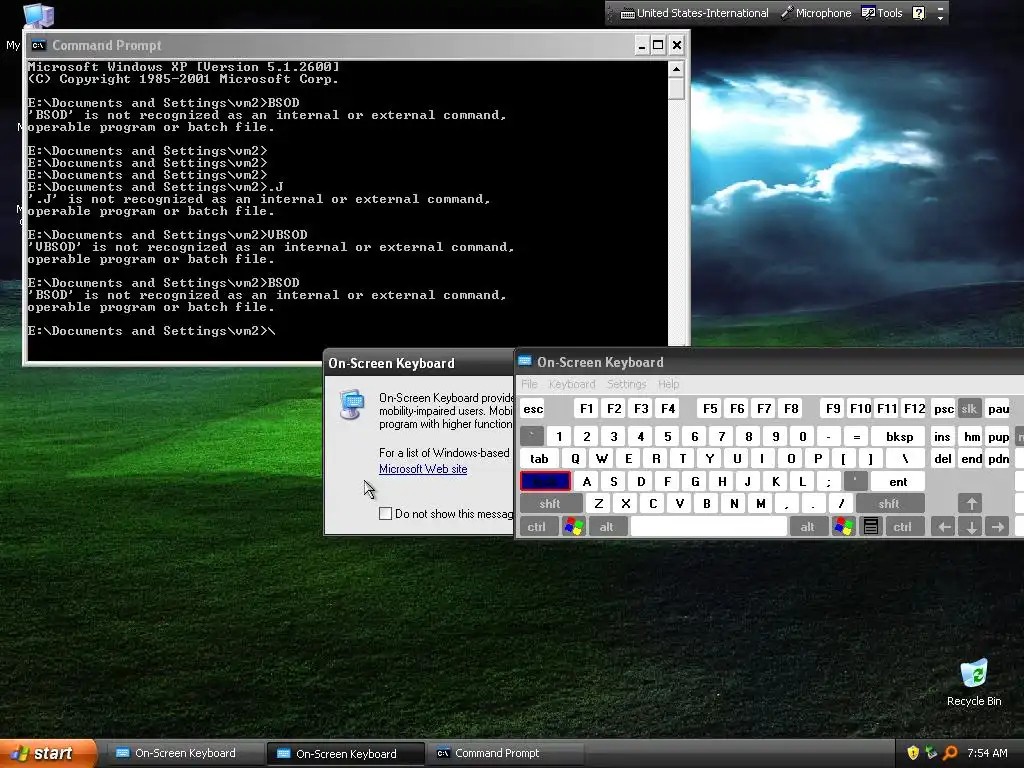The image size is (1024, 768).
Task: Click the security shield tray icon
Action: click(913, 753)
